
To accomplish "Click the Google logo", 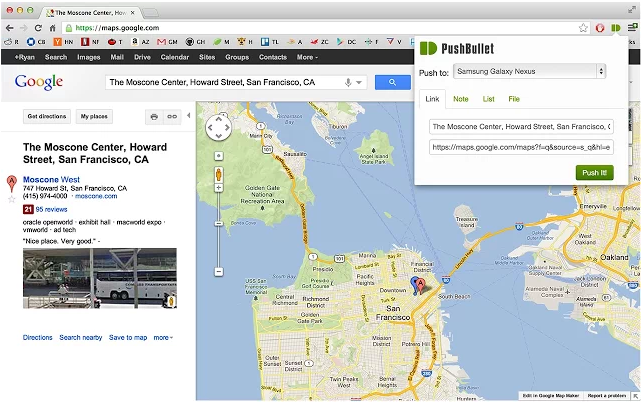I will click(39, 82).
